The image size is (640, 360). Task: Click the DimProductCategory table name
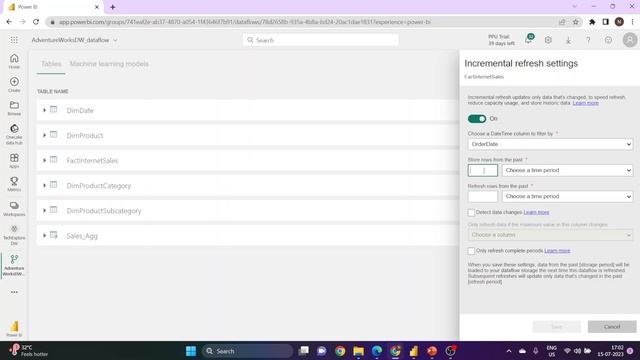click(99, 186)
